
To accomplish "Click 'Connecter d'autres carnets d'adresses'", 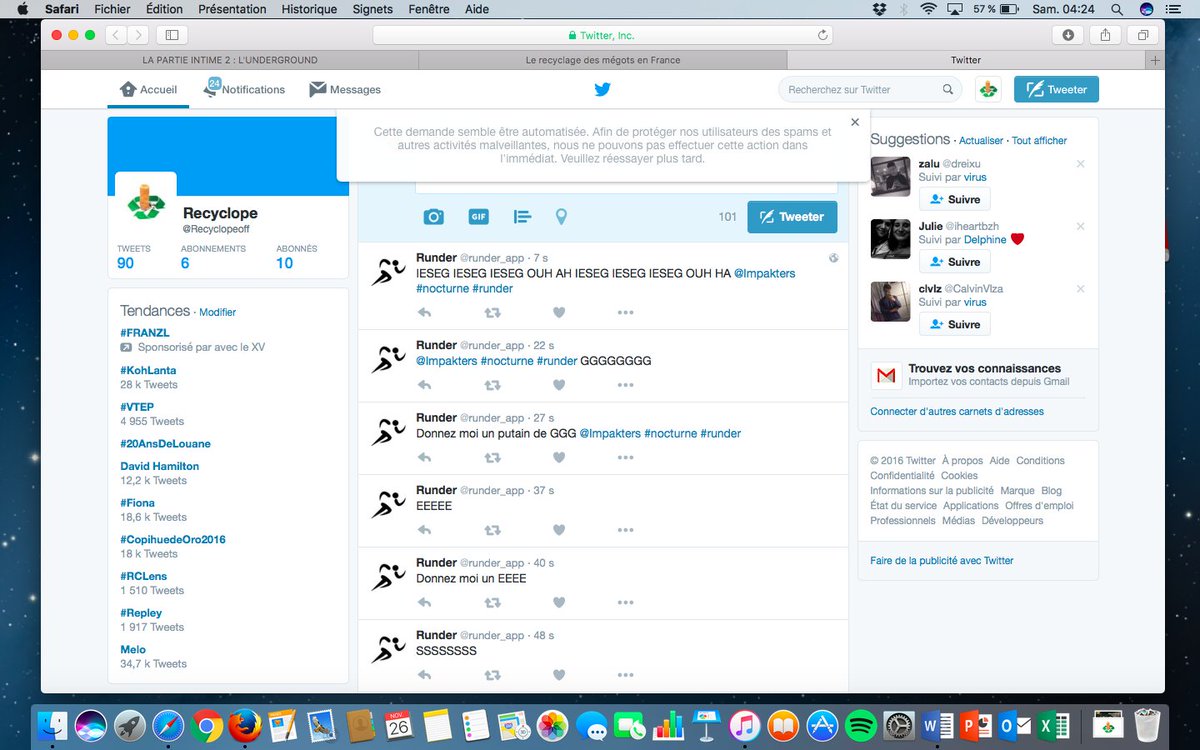I will coord(957,412).
